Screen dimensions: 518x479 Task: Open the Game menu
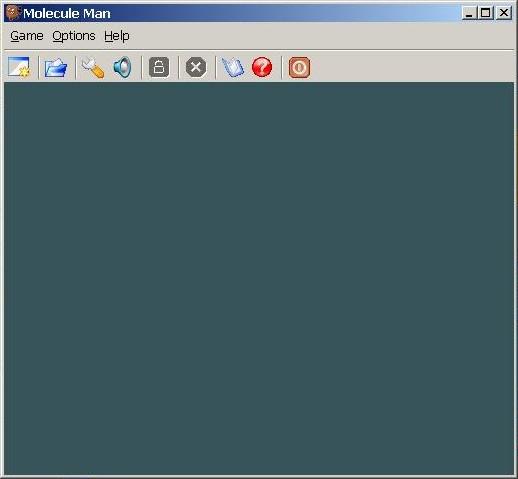click(27, 36)
